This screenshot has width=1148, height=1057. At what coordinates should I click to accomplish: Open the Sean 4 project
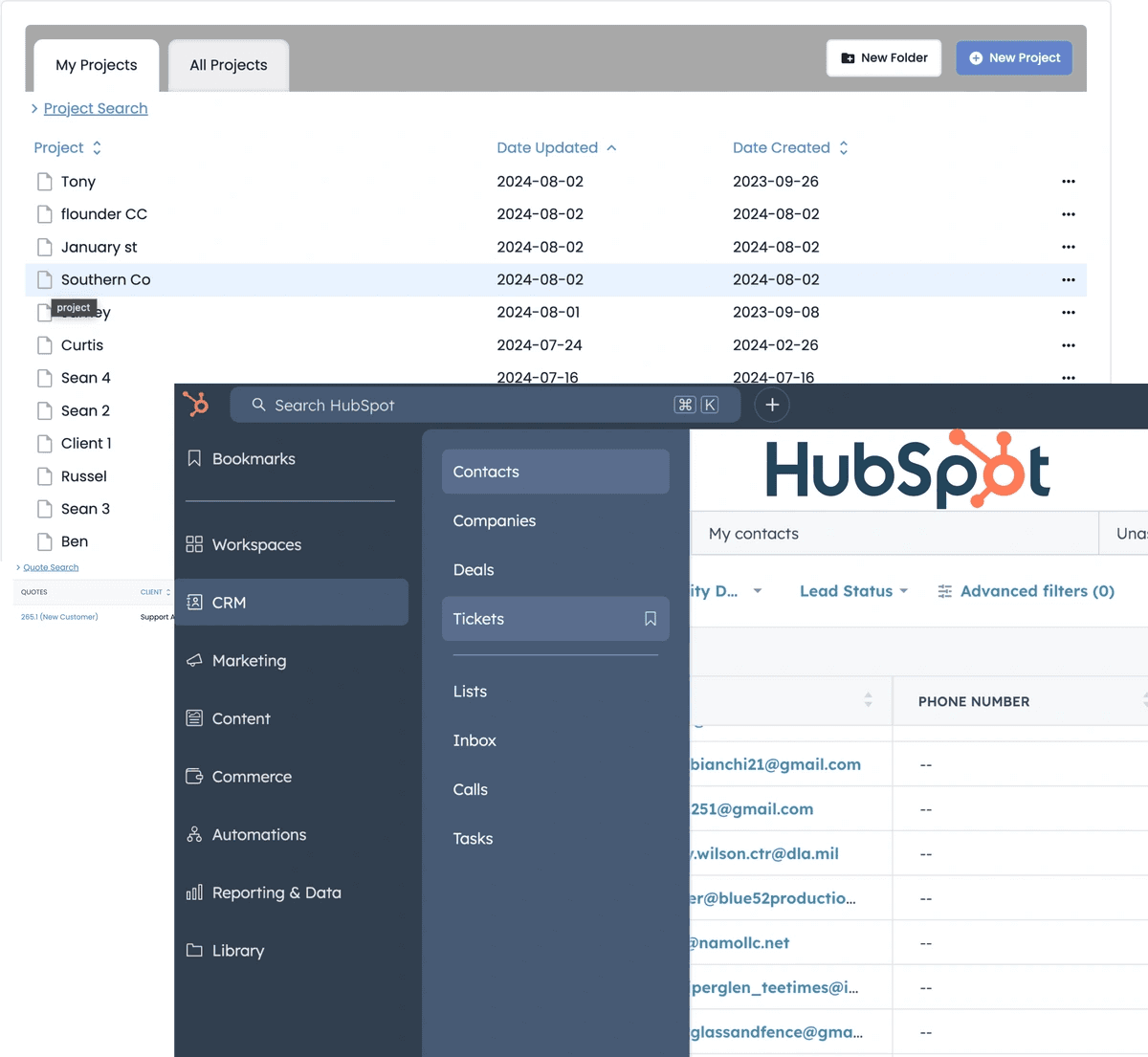(86, 378)
